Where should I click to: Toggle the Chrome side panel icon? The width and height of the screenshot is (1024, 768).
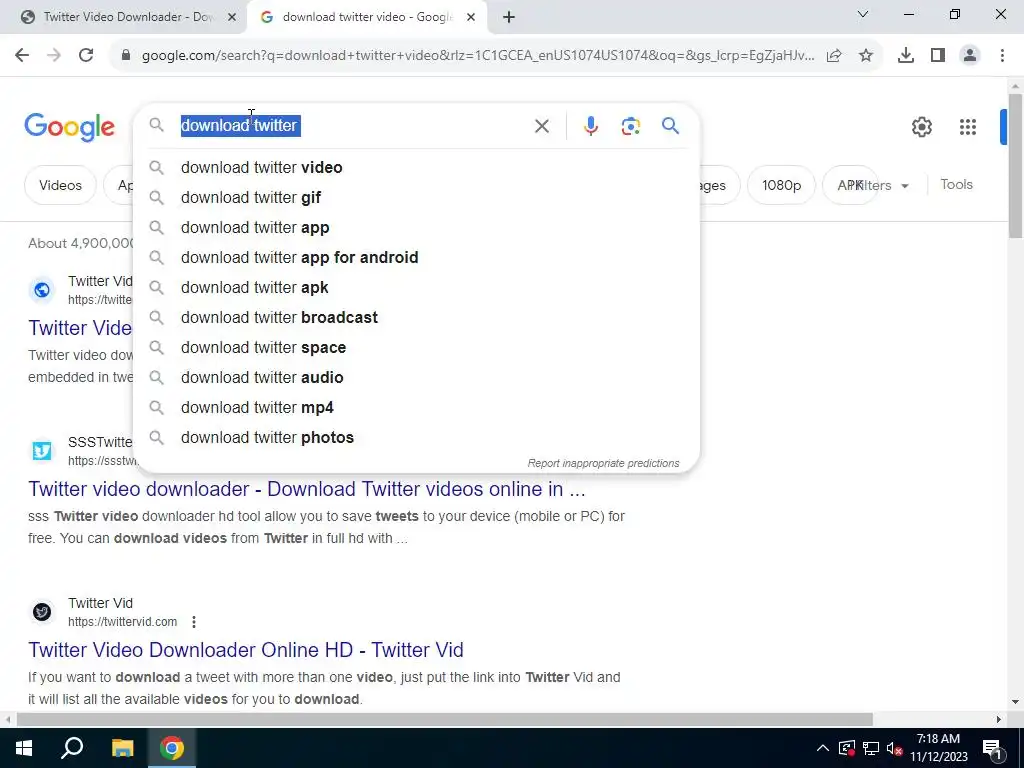[x=938, y=56]
